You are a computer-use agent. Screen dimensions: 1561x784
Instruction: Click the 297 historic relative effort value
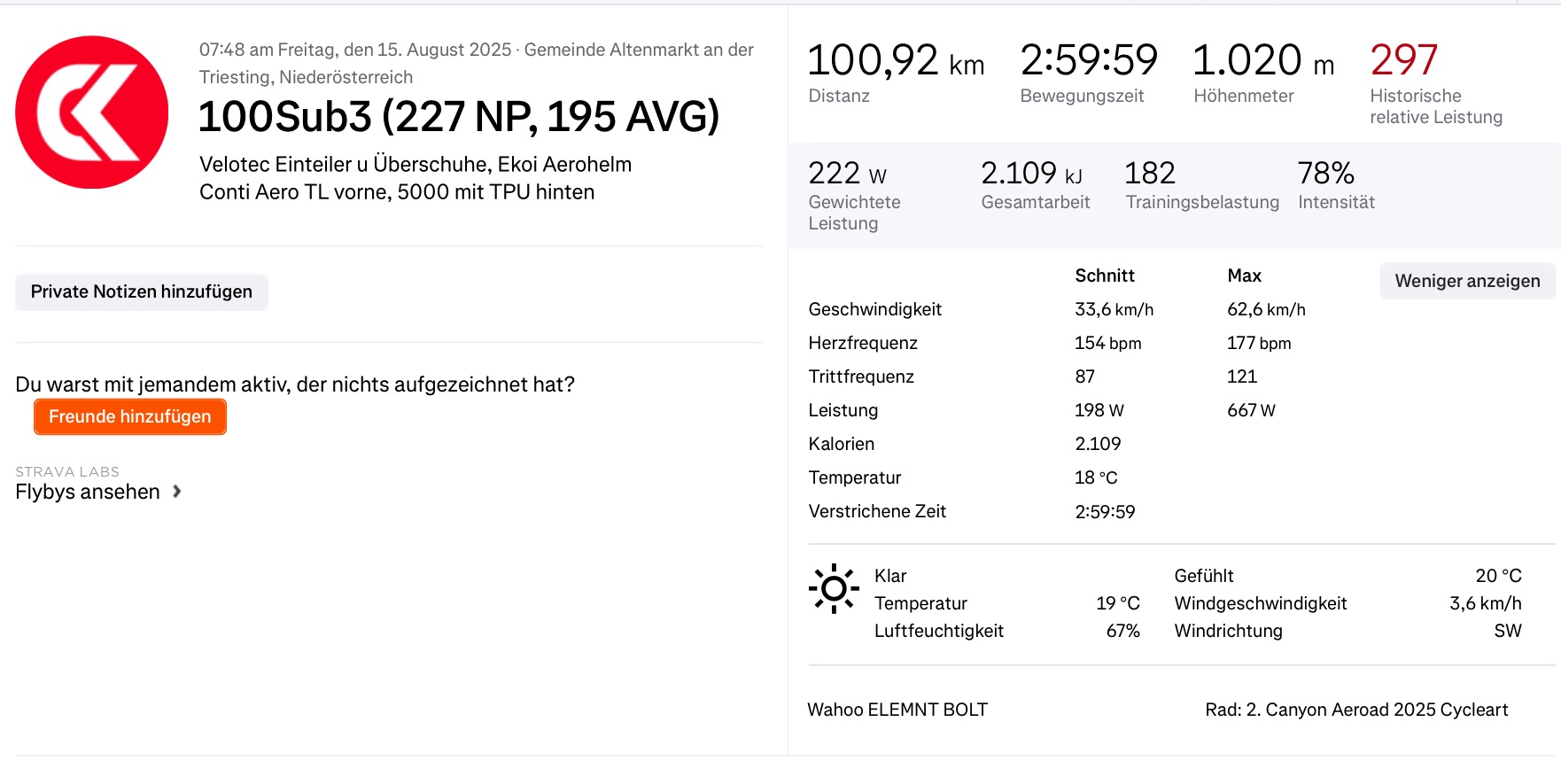pyautogui.click(x=1403, y=60)
